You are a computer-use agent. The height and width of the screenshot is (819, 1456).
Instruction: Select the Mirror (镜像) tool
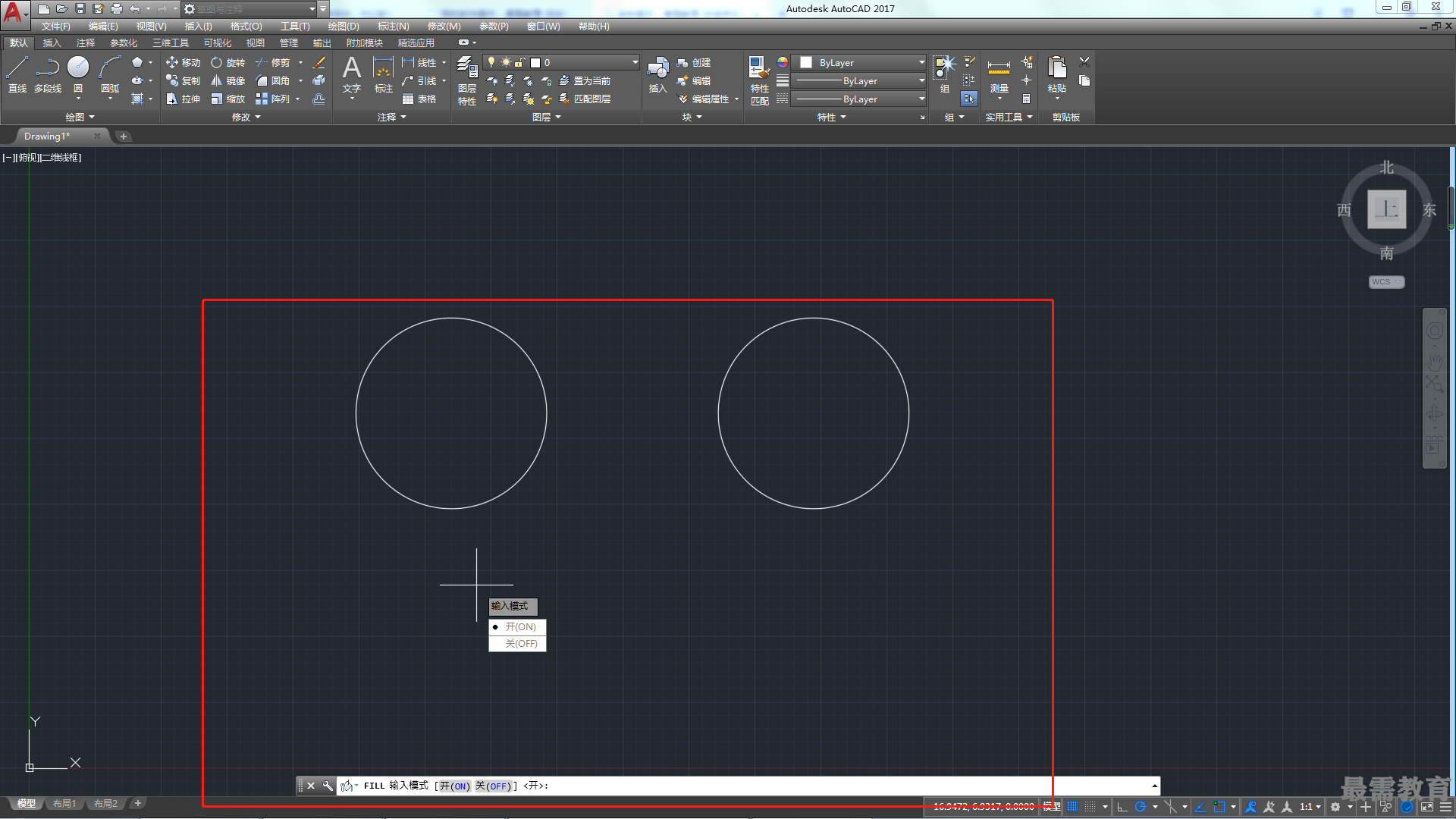click(227, 81)
